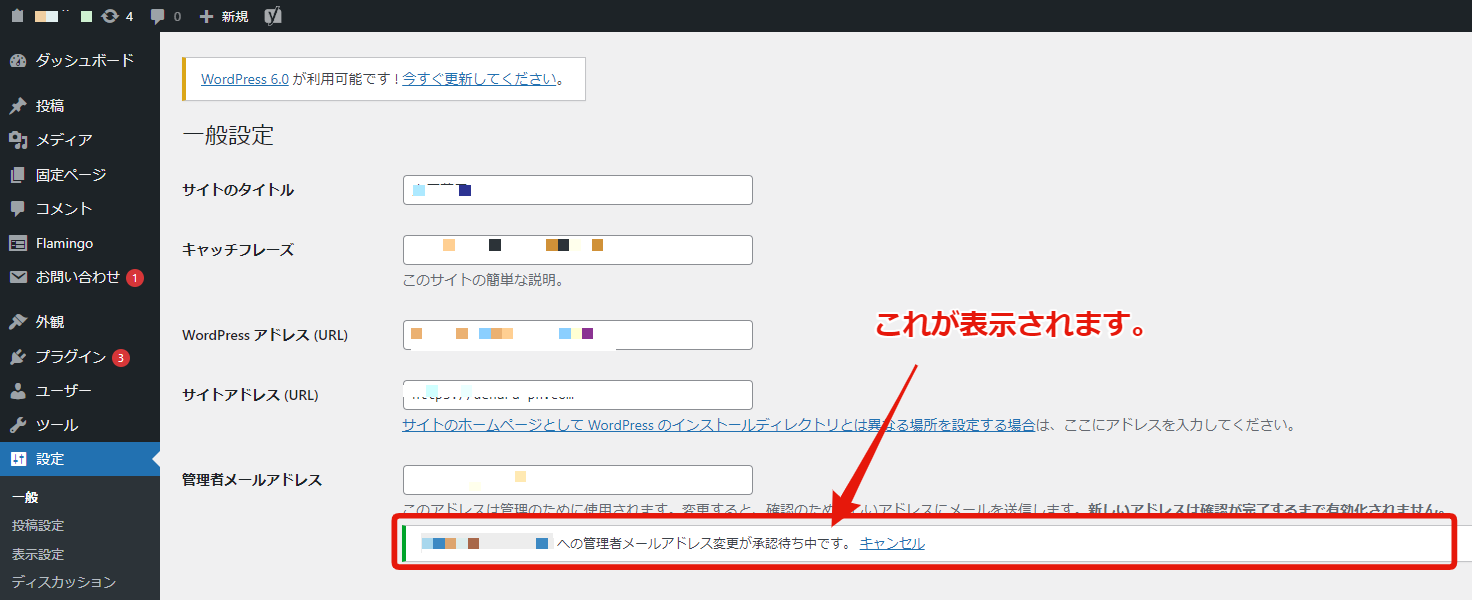Click the pages icon beside 固定ページ

[x=17, y=175]
